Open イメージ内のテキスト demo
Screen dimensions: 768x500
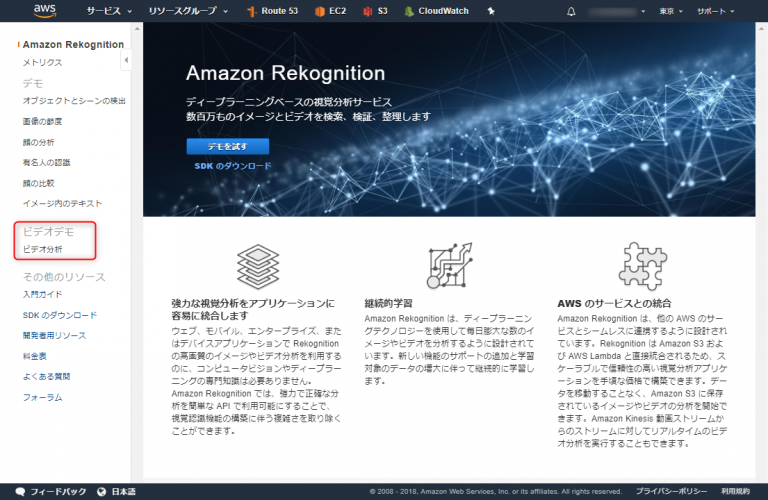pyautogui.click(x=62, y=203)
